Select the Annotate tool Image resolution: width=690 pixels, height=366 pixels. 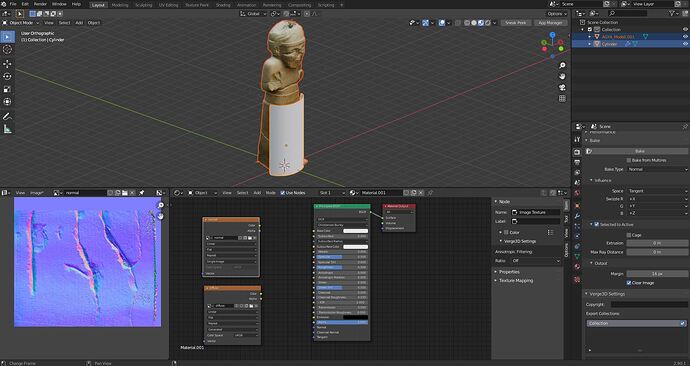[7, 116]
